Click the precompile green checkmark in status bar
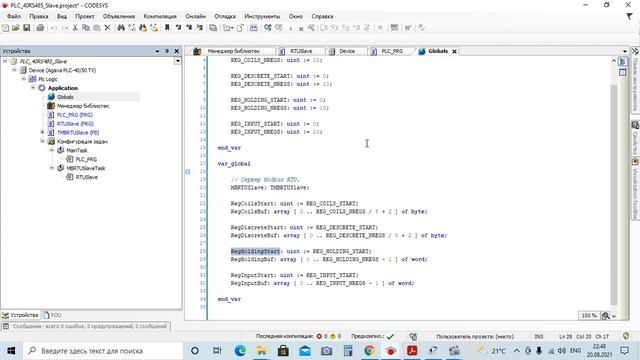640x360 pixels. click(390, 336)
